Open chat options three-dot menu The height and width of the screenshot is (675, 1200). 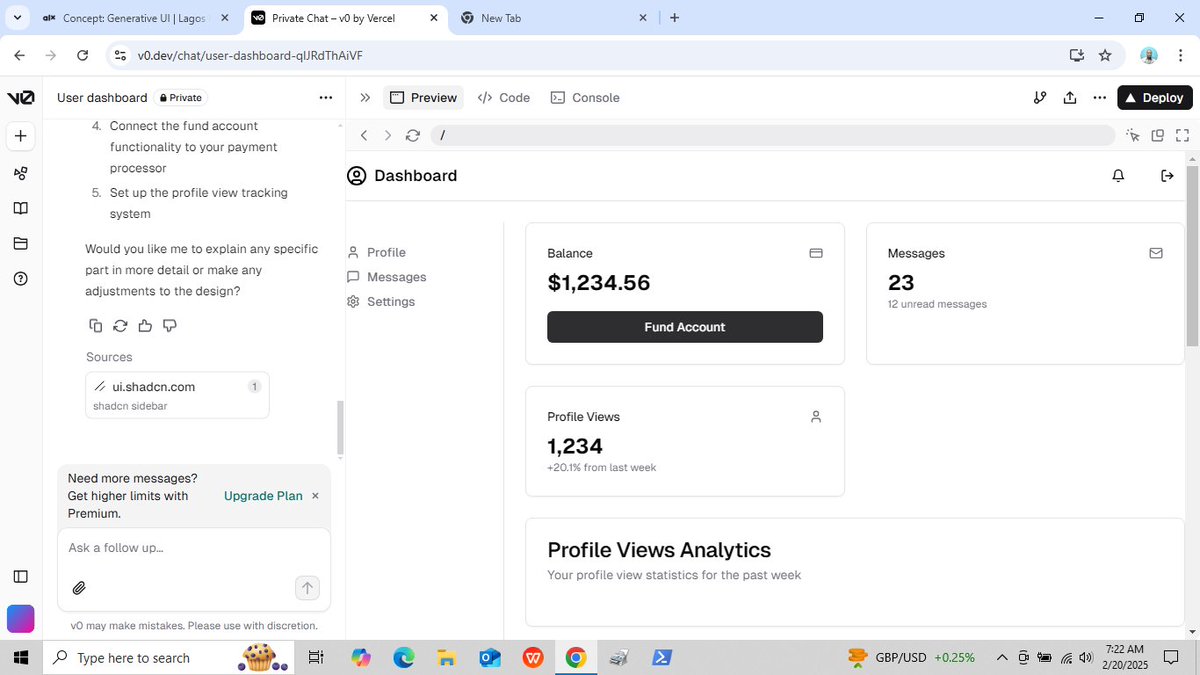(325, 98)
